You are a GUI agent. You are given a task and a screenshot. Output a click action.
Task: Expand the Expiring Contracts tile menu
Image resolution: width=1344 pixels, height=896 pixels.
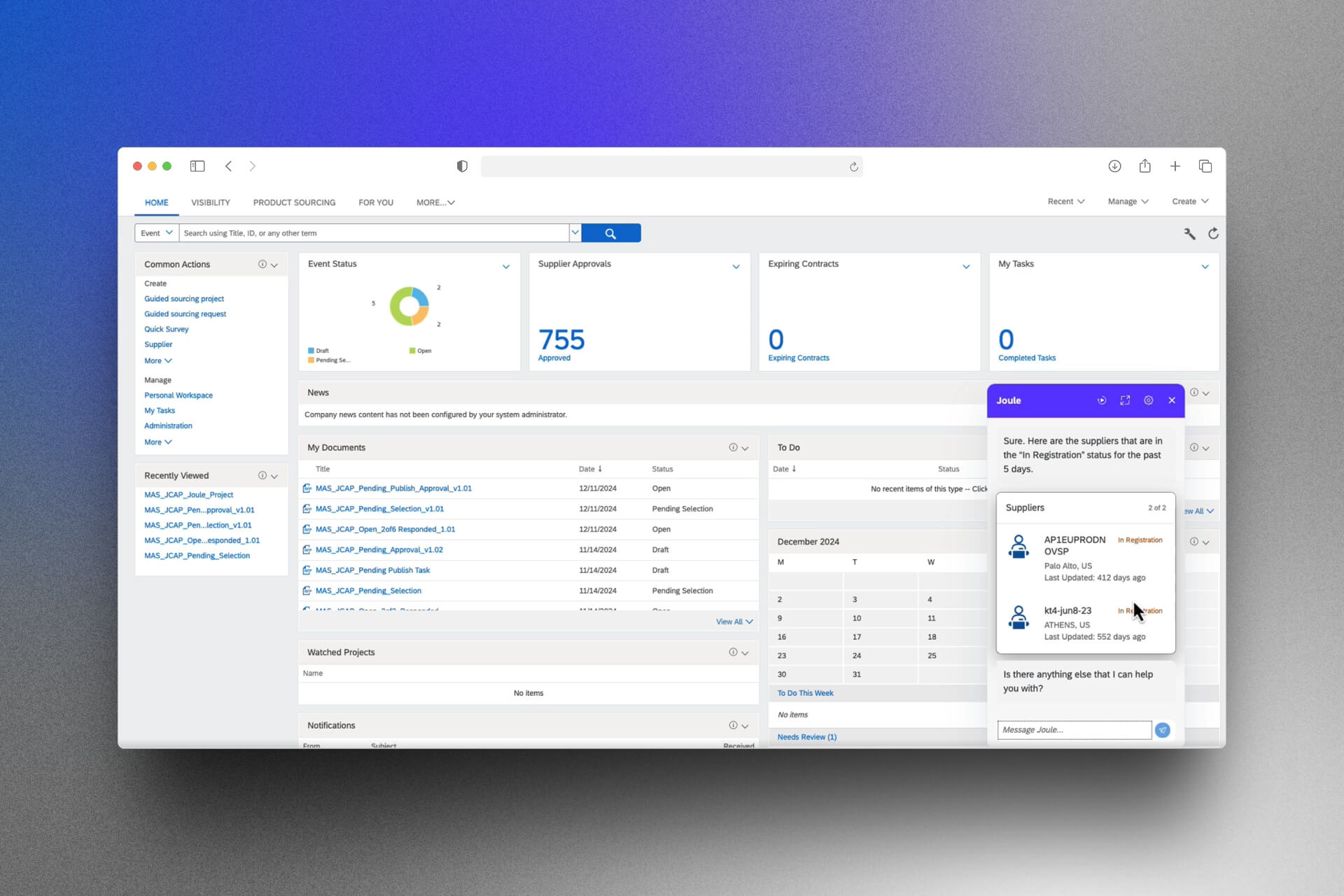click(x=966, y=267)
